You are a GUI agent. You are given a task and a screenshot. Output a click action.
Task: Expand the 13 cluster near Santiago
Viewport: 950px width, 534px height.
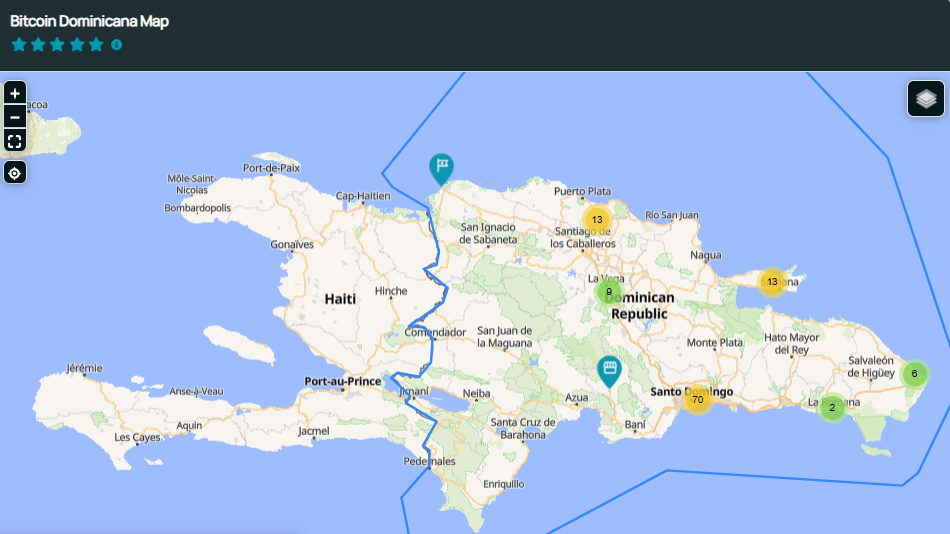coord(597,220)
